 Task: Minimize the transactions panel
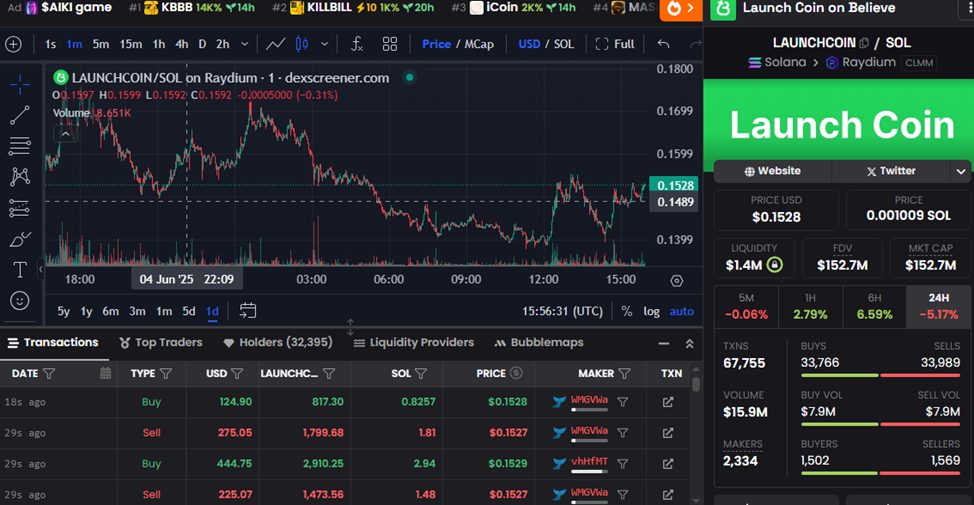(x=664, y=343)
